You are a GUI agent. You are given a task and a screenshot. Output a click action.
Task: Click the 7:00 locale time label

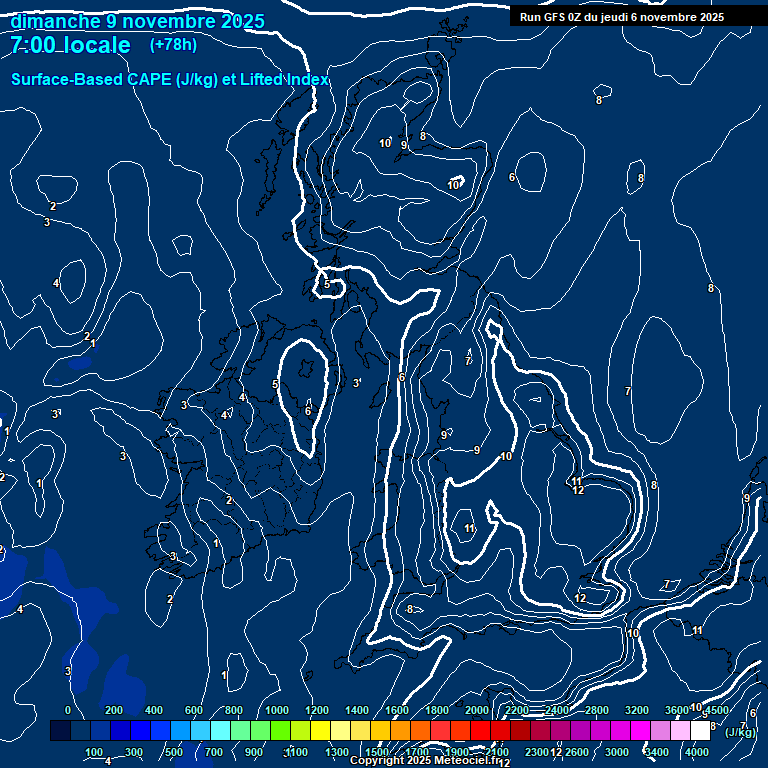(x=70, y=45)
